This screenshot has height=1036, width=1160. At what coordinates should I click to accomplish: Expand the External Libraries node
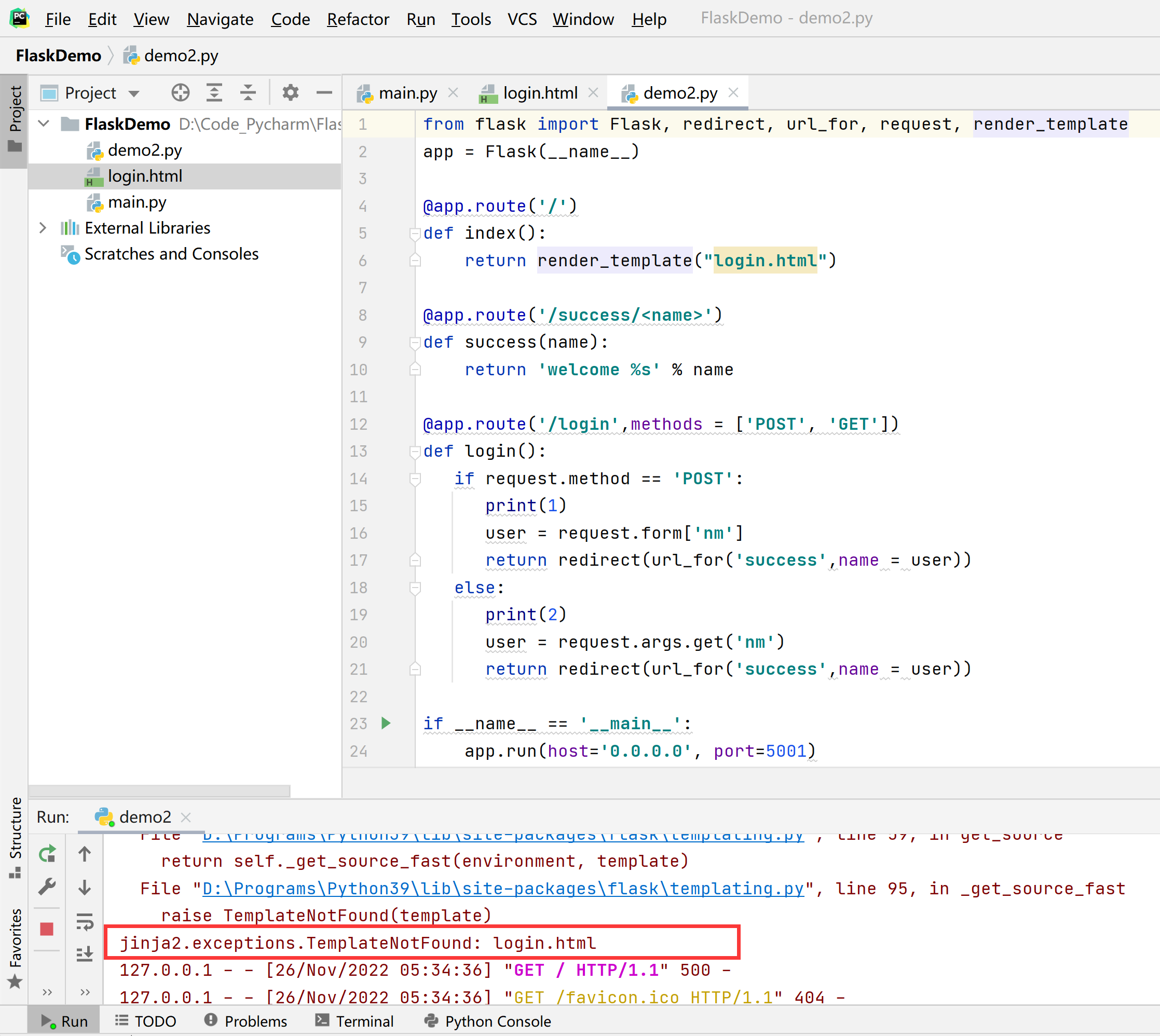coord(43,228)
